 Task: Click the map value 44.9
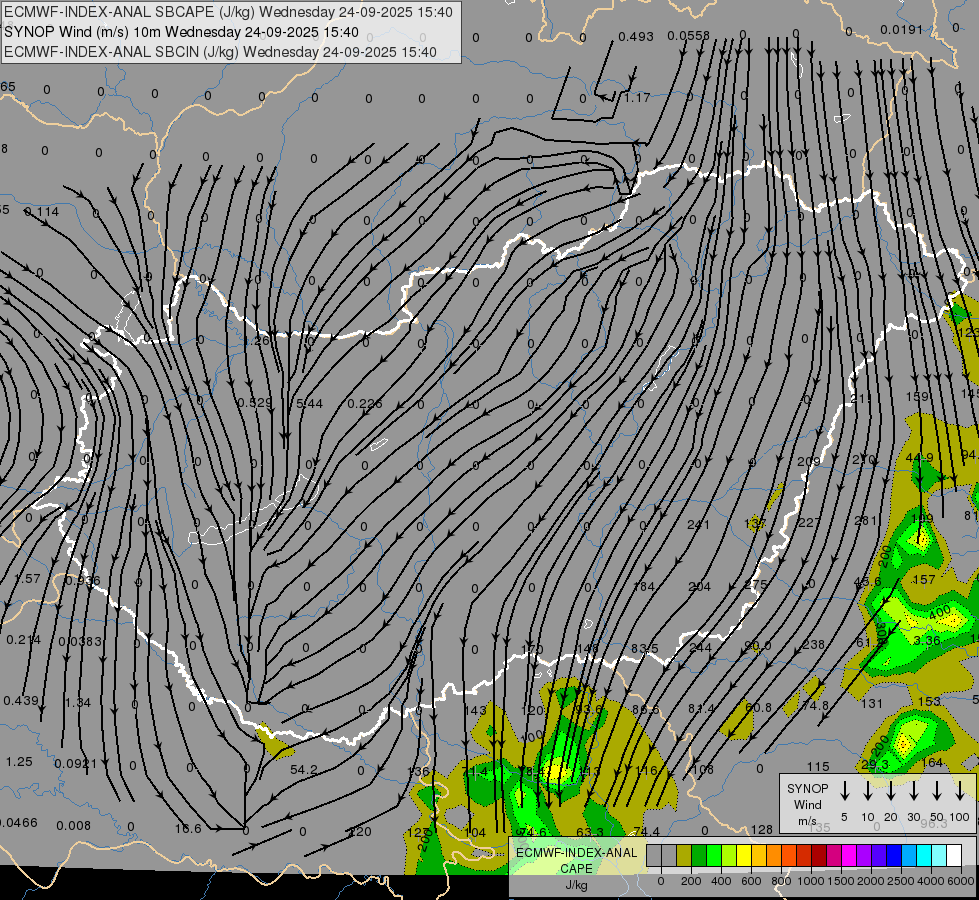pyautogui.click(x=919, y=458)
